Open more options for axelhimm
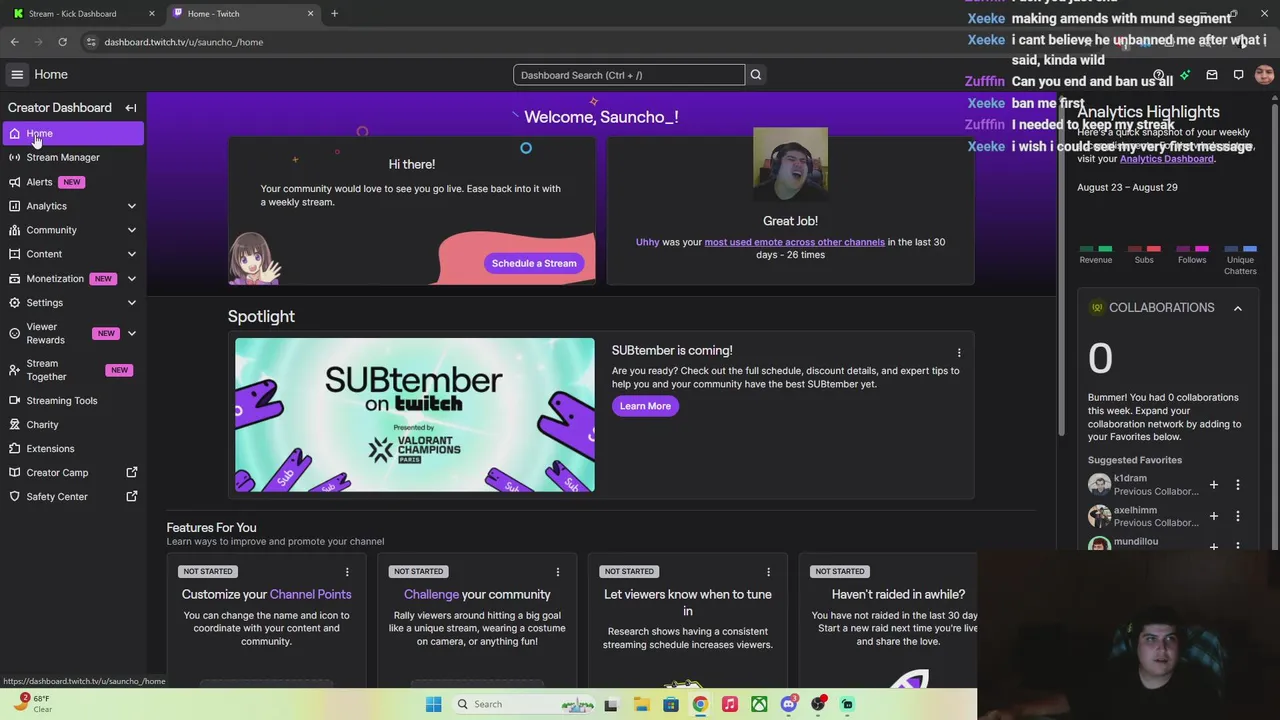1280x720 pixels. 1237,516
